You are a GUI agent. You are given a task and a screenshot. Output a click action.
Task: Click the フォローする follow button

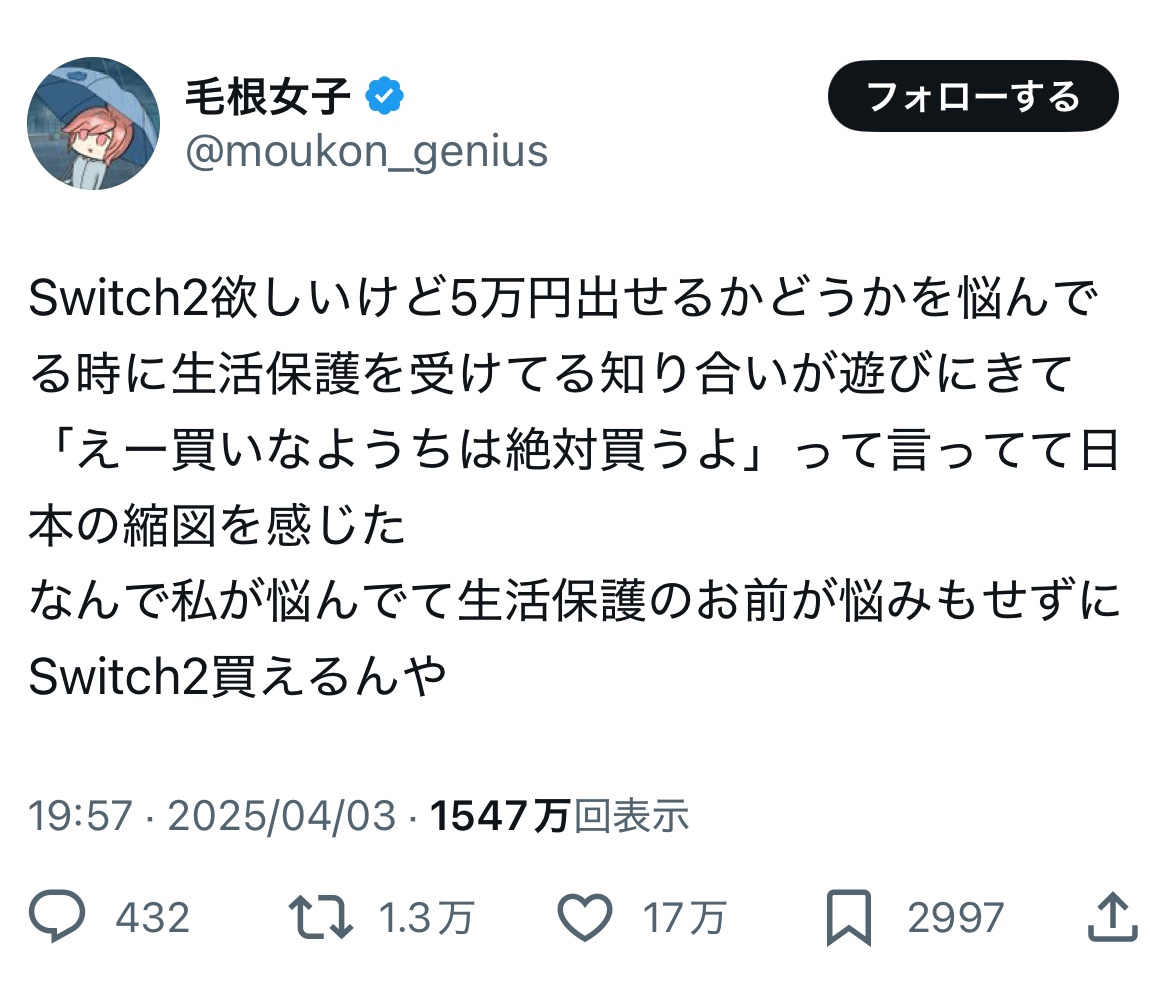972,97
